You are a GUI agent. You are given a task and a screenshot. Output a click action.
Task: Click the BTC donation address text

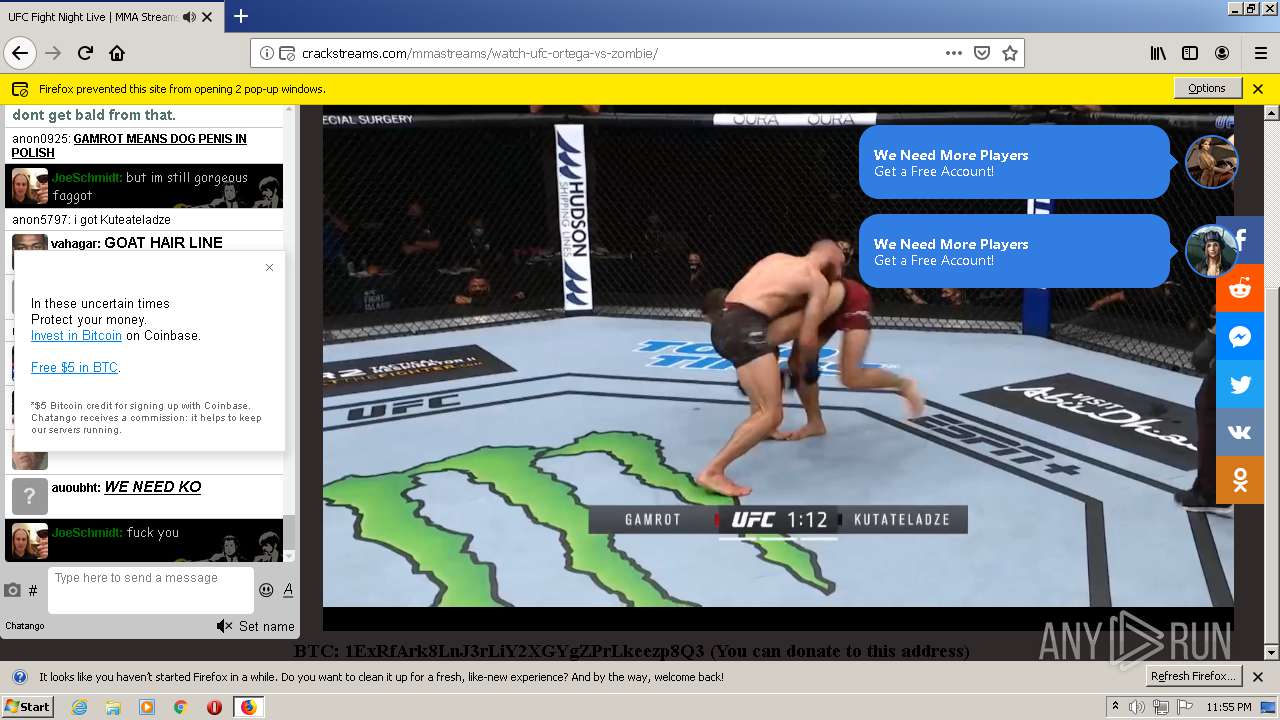coord(631,651)
